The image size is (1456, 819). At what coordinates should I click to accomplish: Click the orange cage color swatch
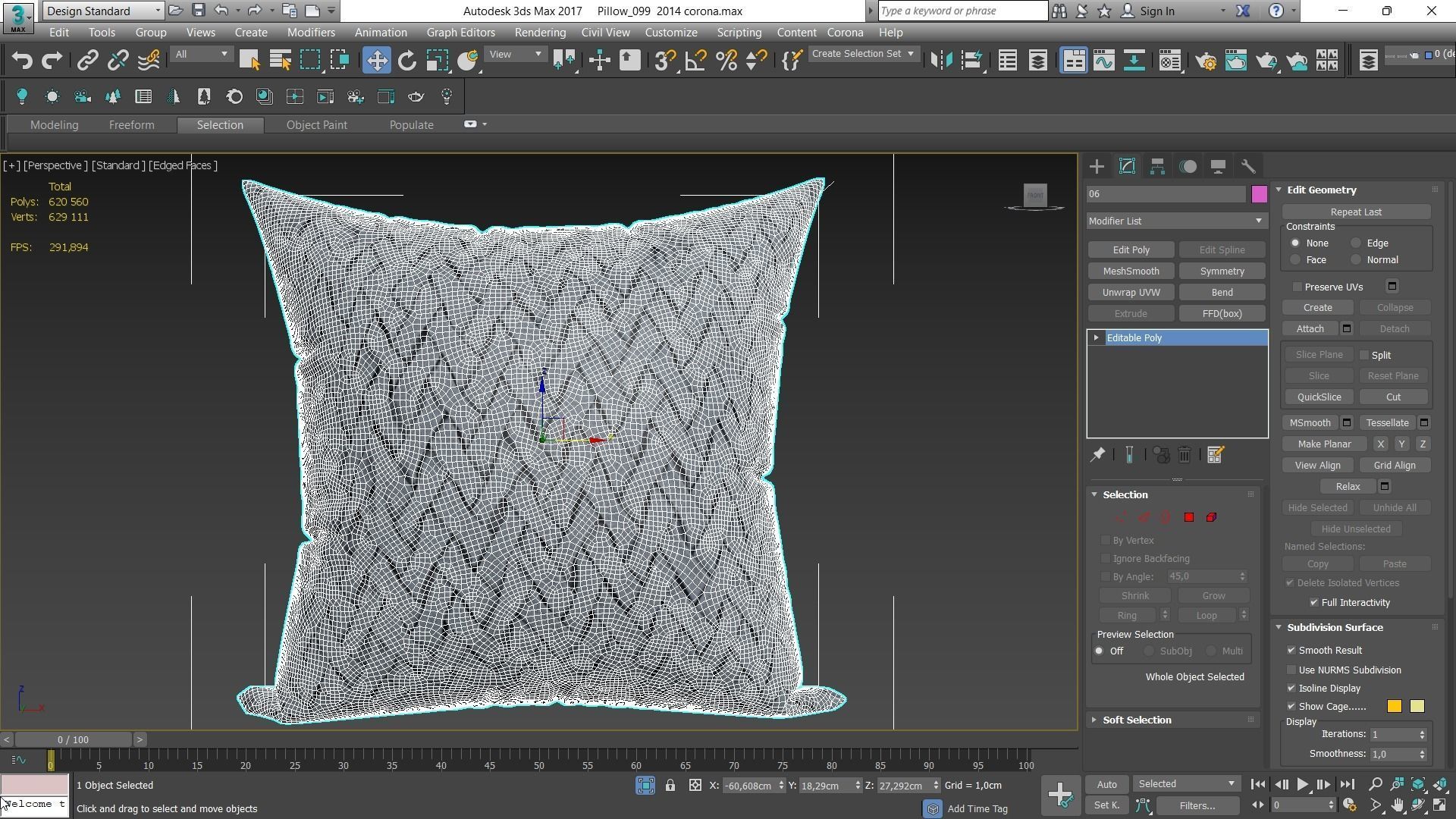point(1394,707)
